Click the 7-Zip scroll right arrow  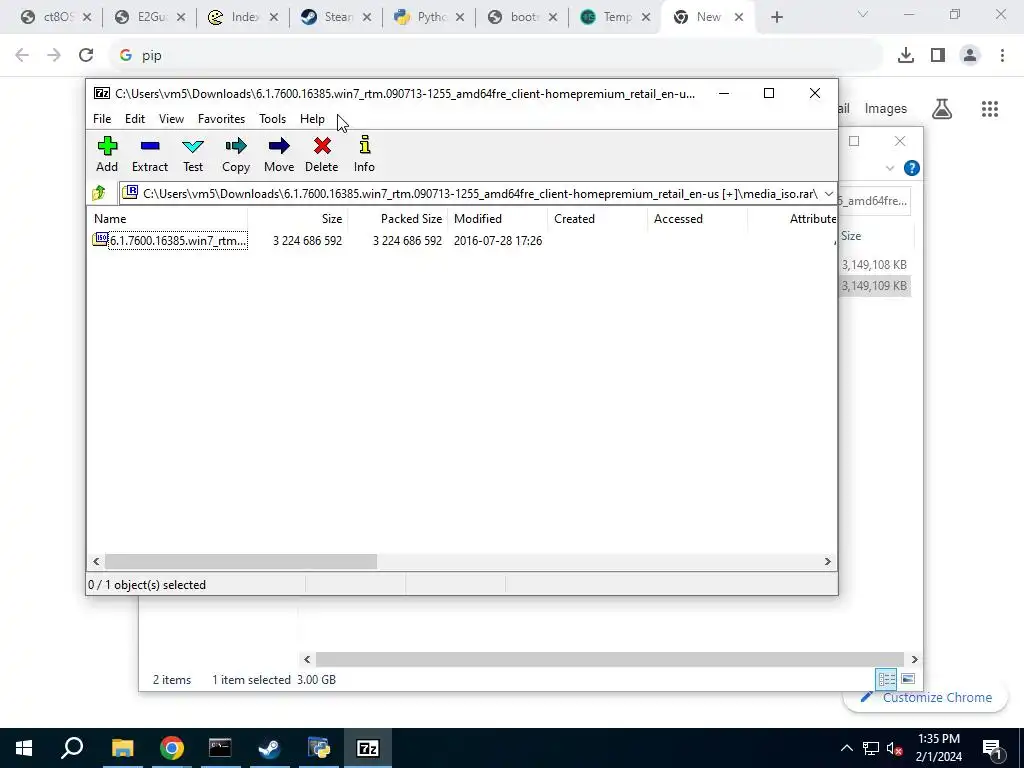[827, 562]
